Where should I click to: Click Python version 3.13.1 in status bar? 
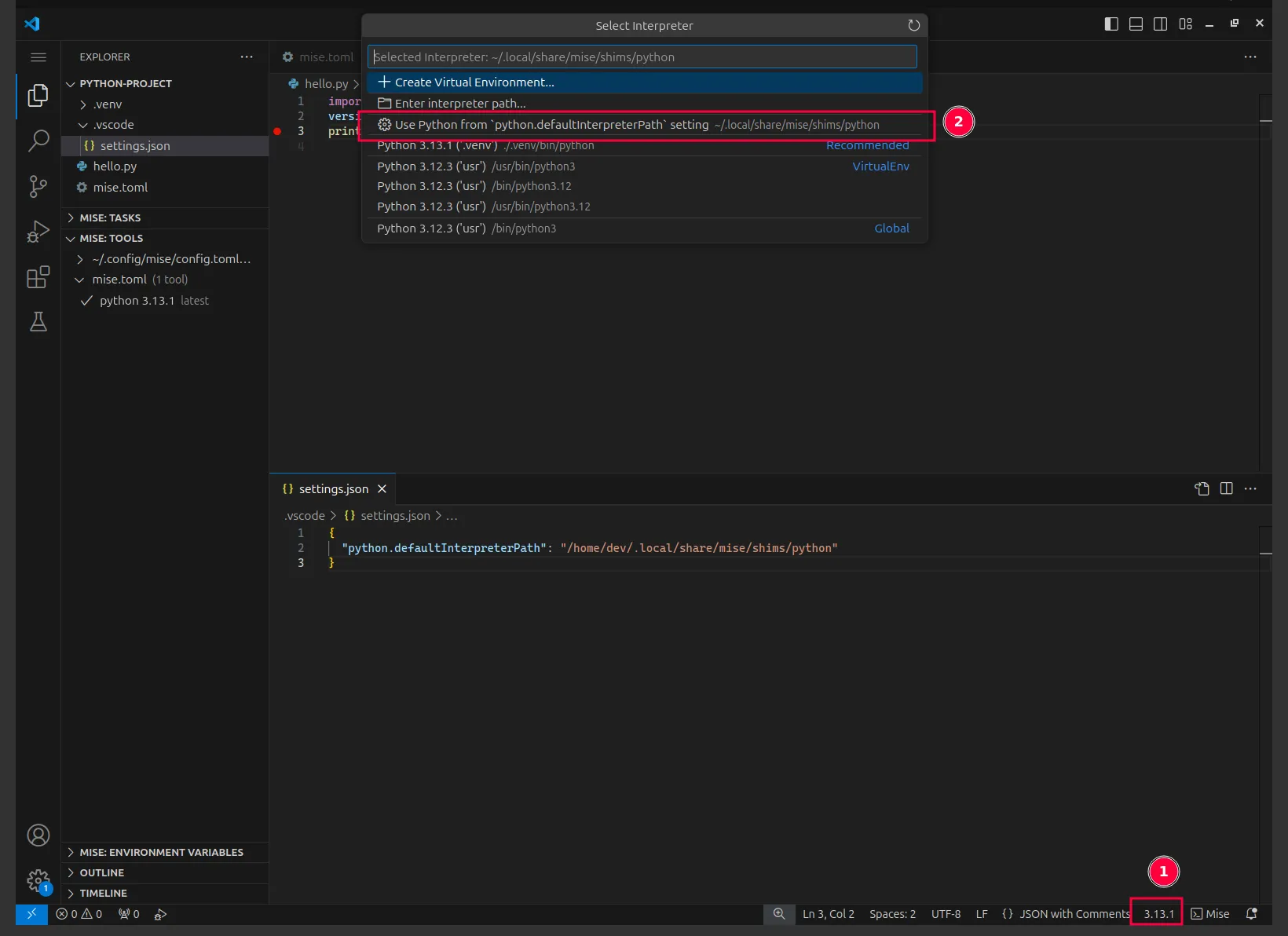[1158, 914]
